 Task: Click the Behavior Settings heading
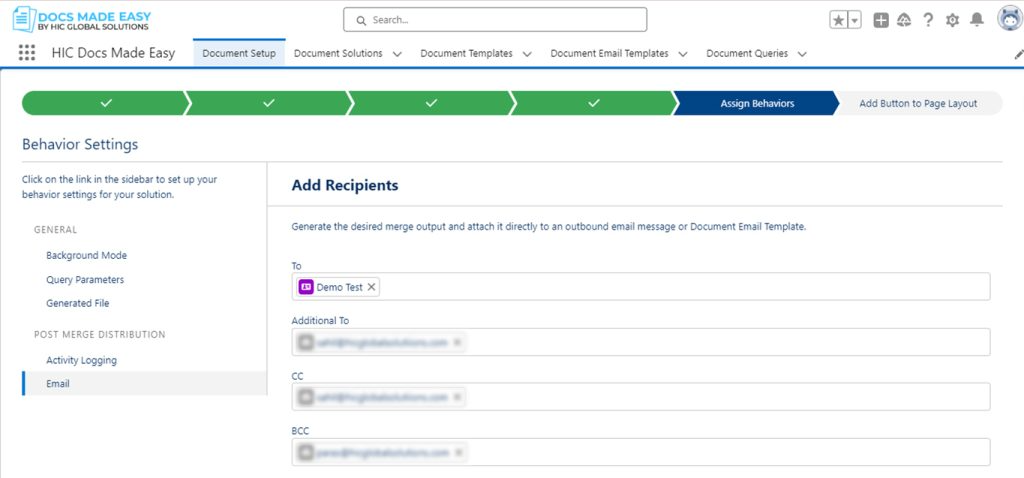click(x=80, y=144)
